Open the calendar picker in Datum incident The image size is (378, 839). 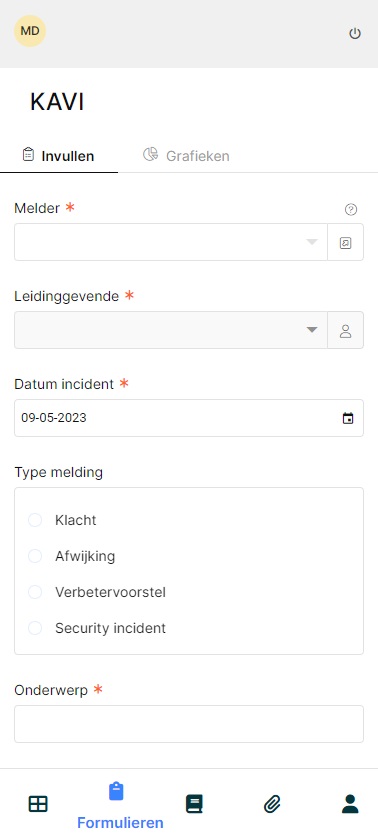click(x=348, y=418)
